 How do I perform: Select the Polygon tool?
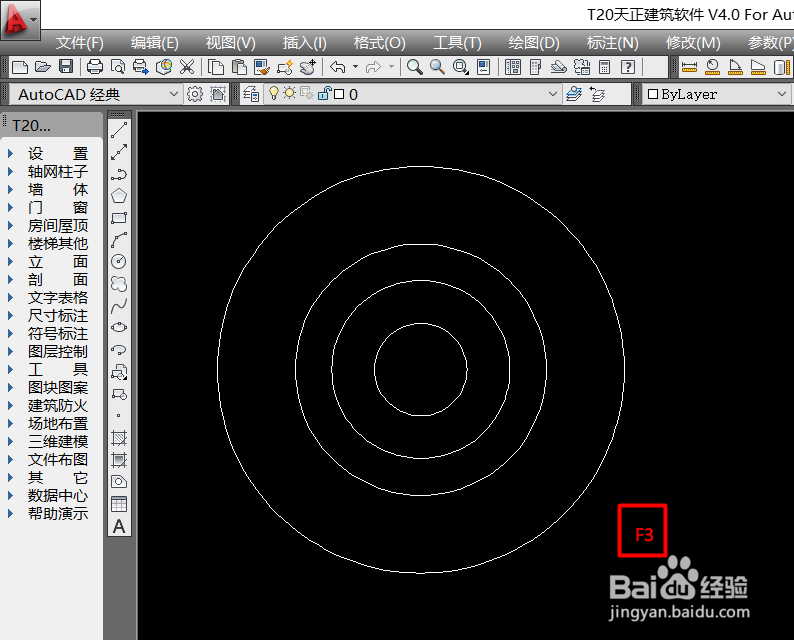(x=119, y=195)
